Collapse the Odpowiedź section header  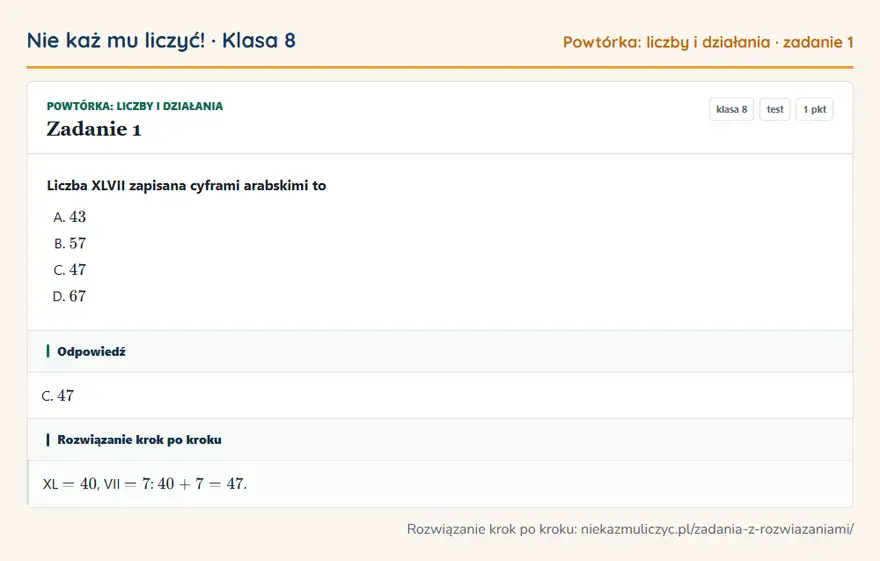coord(440,352)
